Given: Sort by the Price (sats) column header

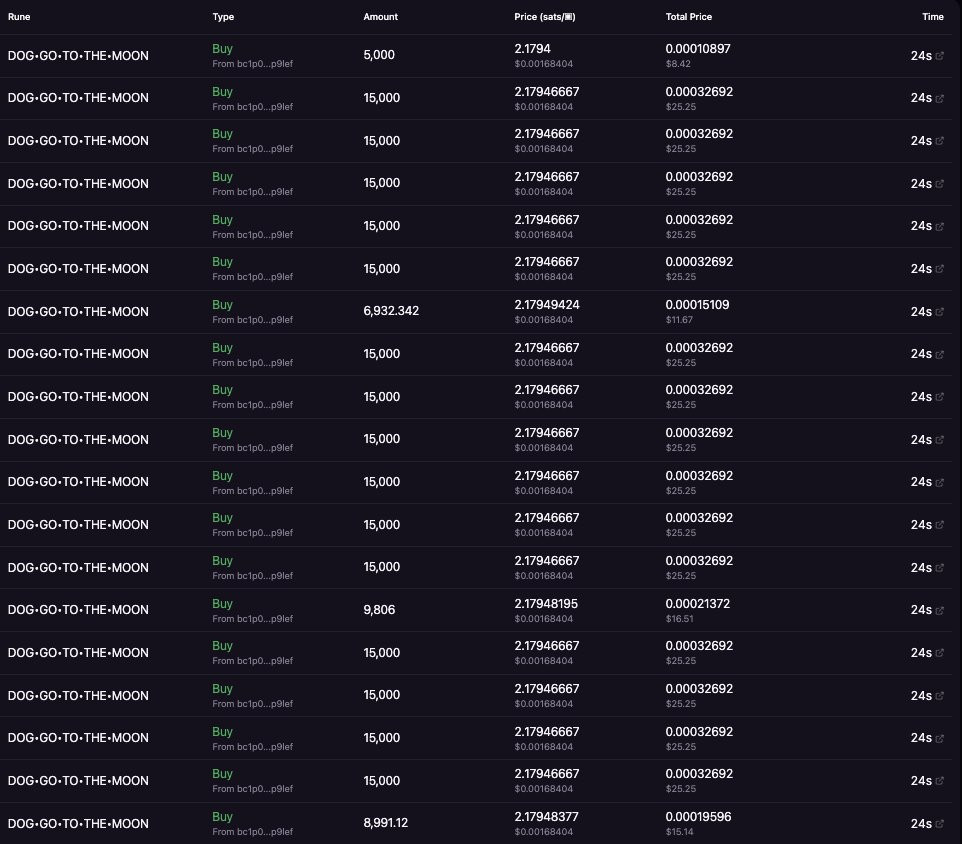Looking at the screenshot, I should pyautogui.click(x=544, y=17).
